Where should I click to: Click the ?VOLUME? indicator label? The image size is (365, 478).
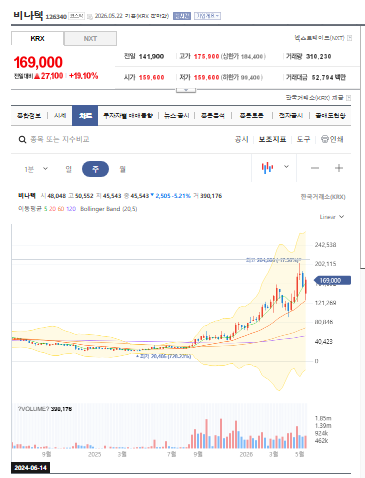33,409
